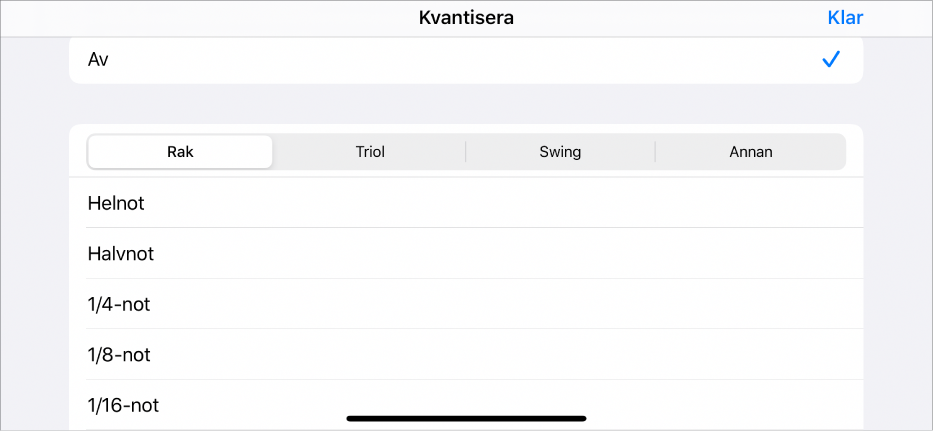Screen dimensions: 934x431
Task: Click the blue checkmark beside Av
Action: (x=830, y=60)
